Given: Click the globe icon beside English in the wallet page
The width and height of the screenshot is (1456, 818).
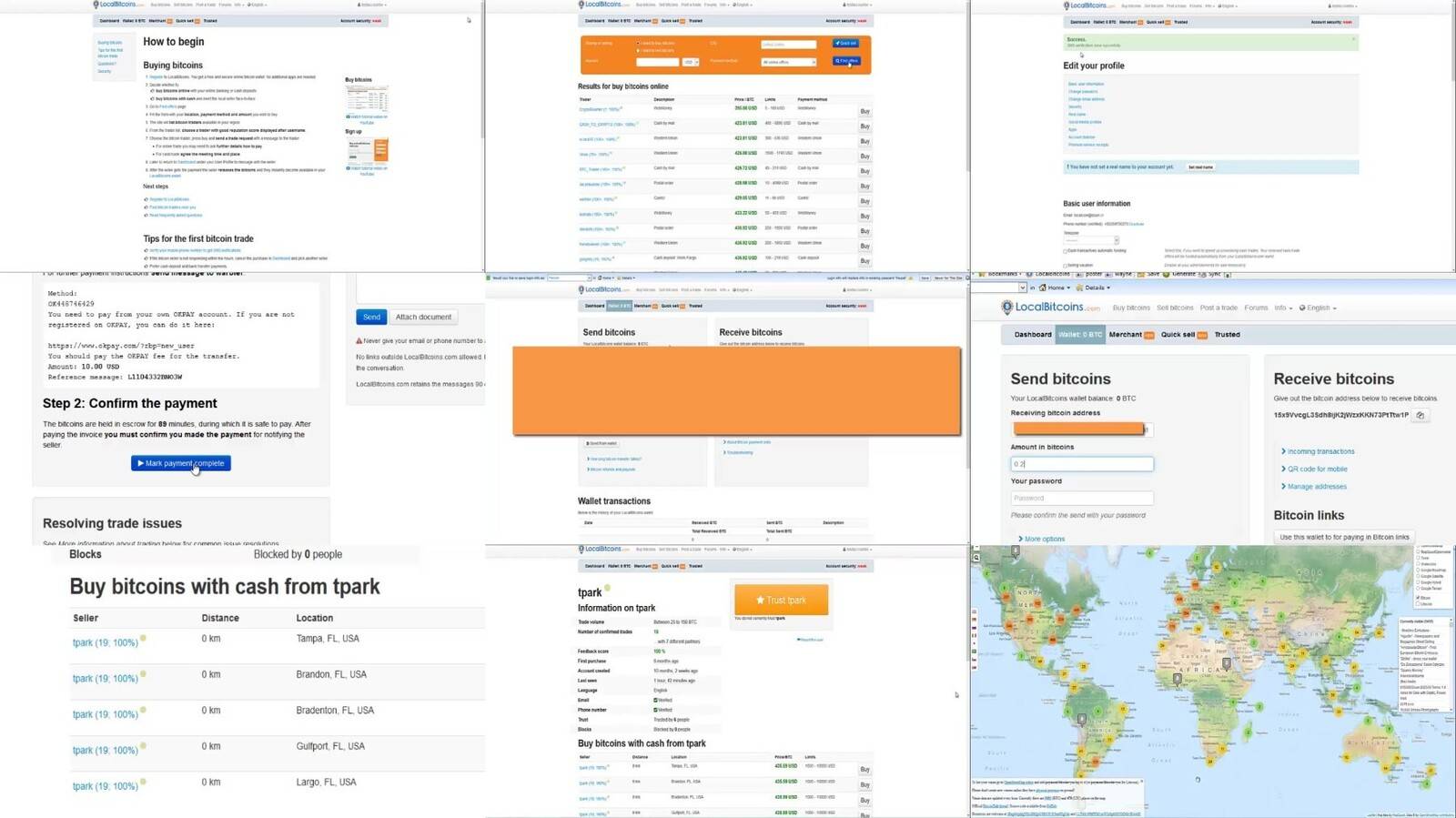Looking at the screenshot, I should (x=1302, y=308).
